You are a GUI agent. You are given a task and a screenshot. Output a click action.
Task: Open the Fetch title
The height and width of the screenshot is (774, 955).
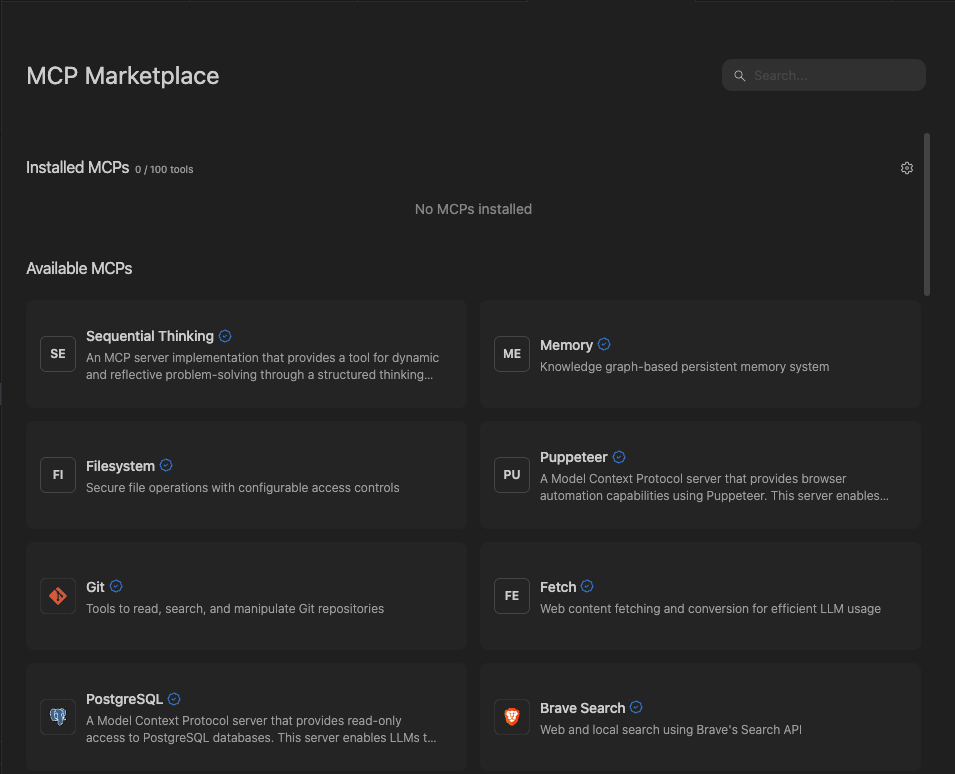558,587
